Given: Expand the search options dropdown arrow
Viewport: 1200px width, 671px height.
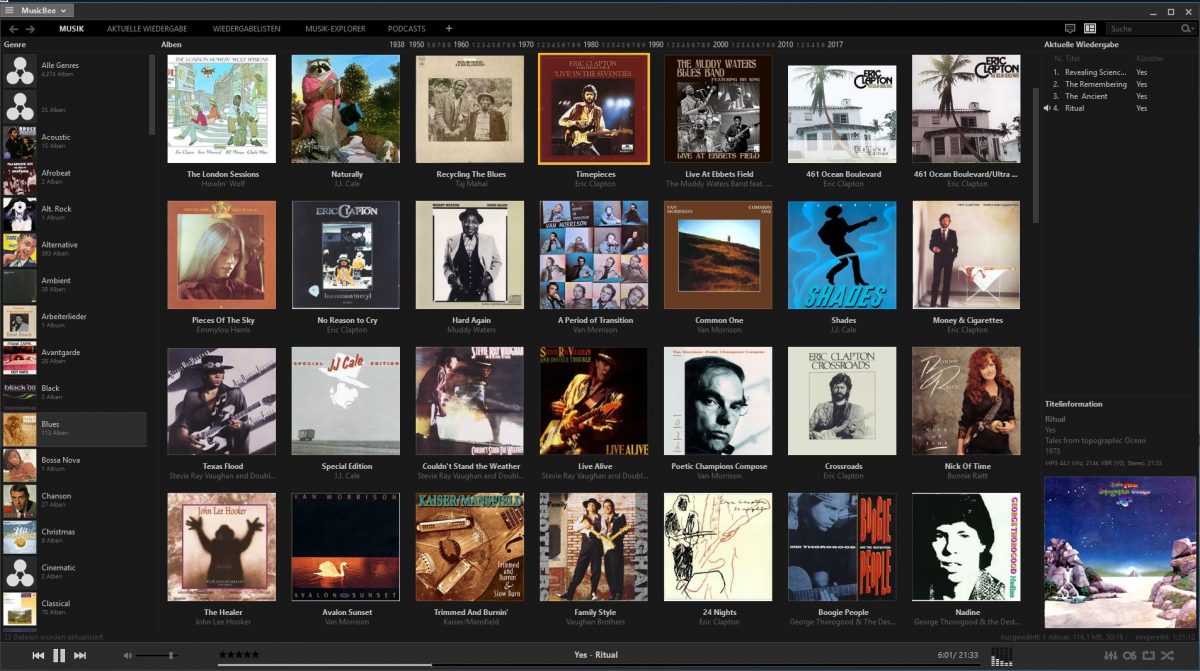Looking at the screenshot, I should [x=1187, y=29].
